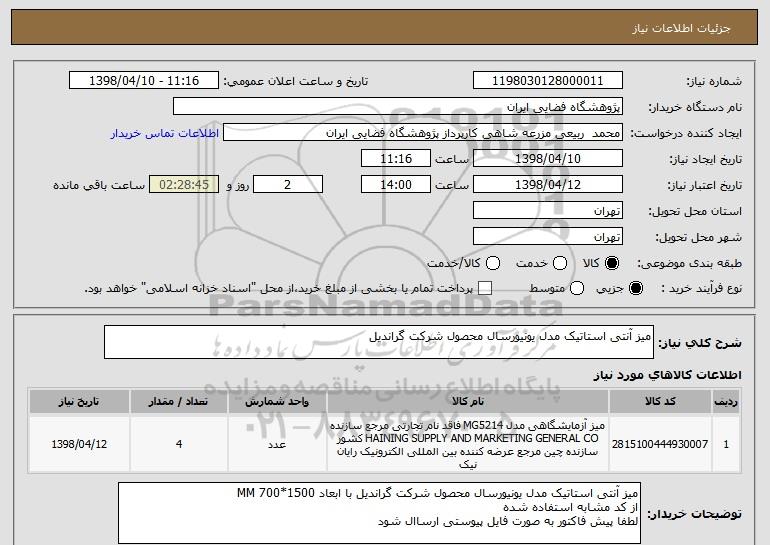Click the buyer notes text area

click(x=380, y=513)
